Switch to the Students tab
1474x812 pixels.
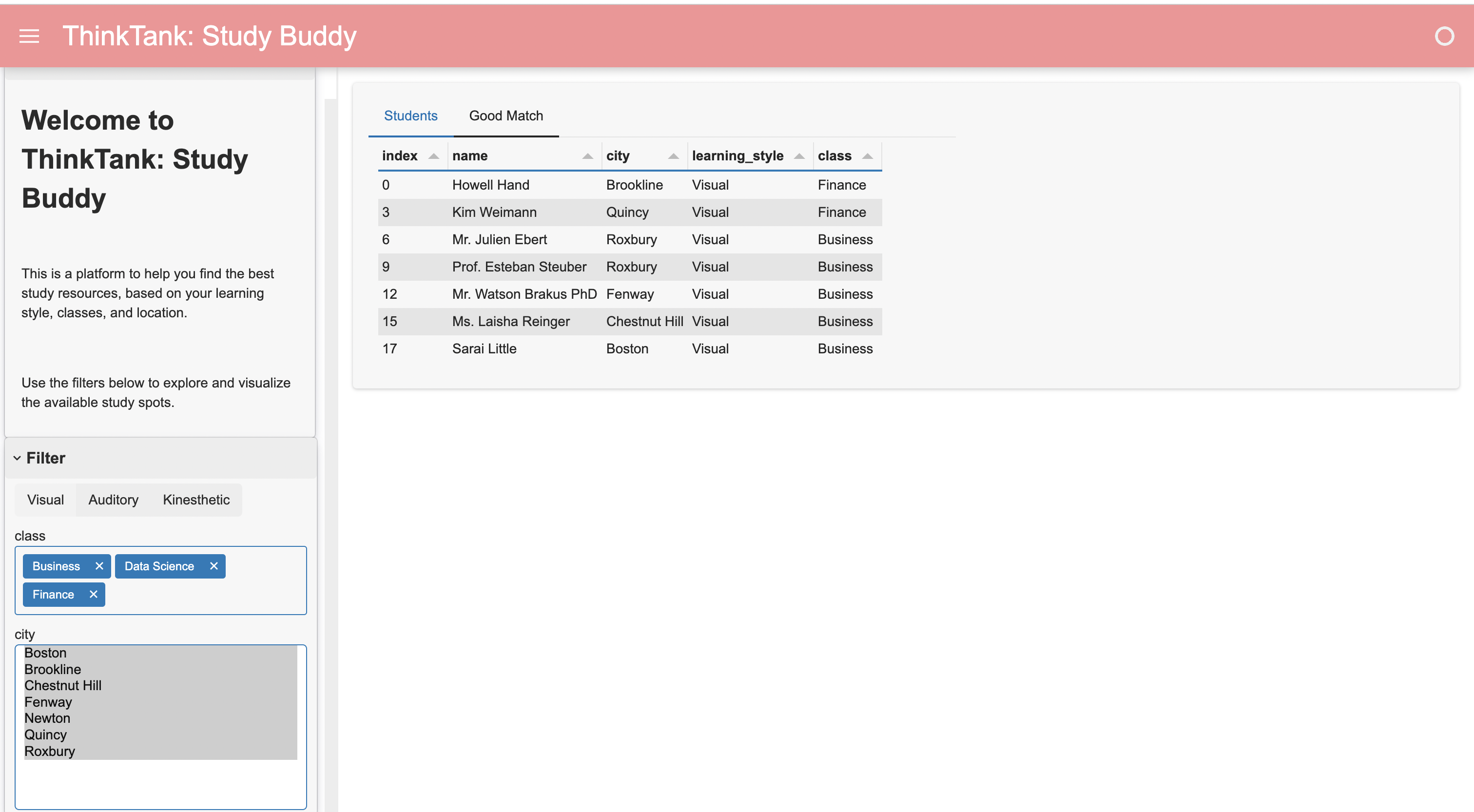410,116
